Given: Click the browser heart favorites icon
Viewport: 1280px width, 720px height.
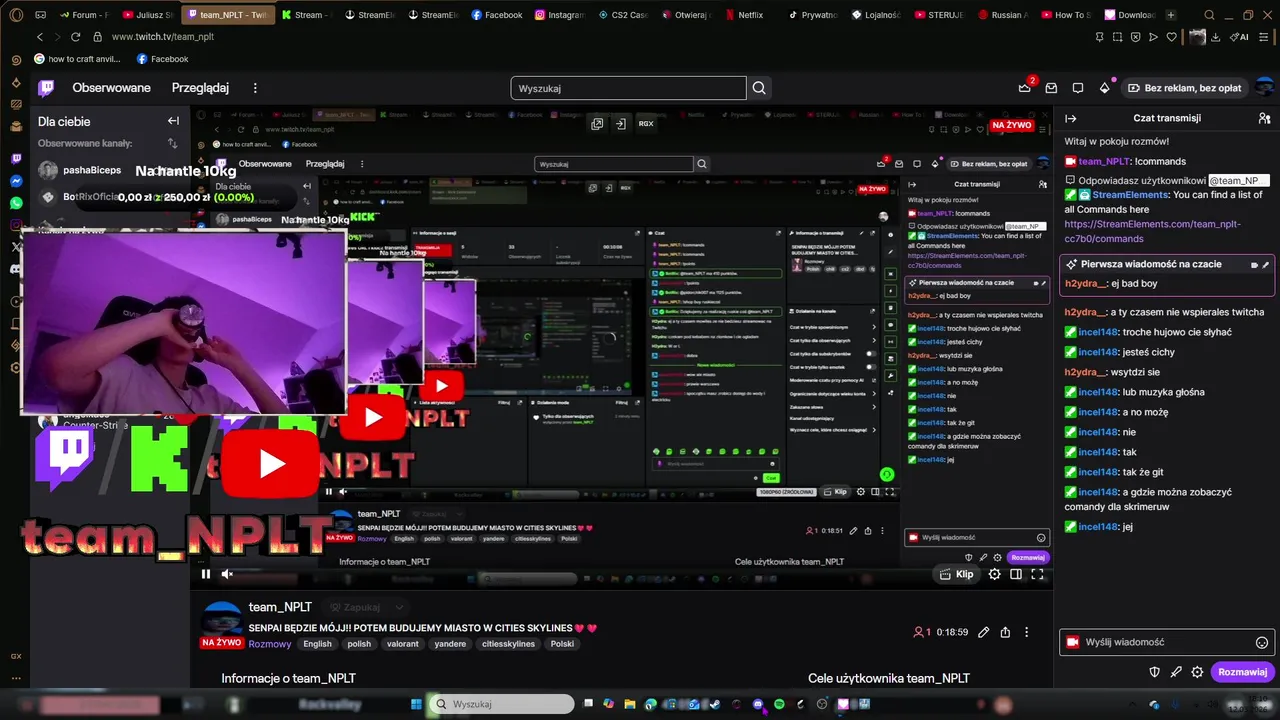Looking at the screenshot, I should [1171, 37].
